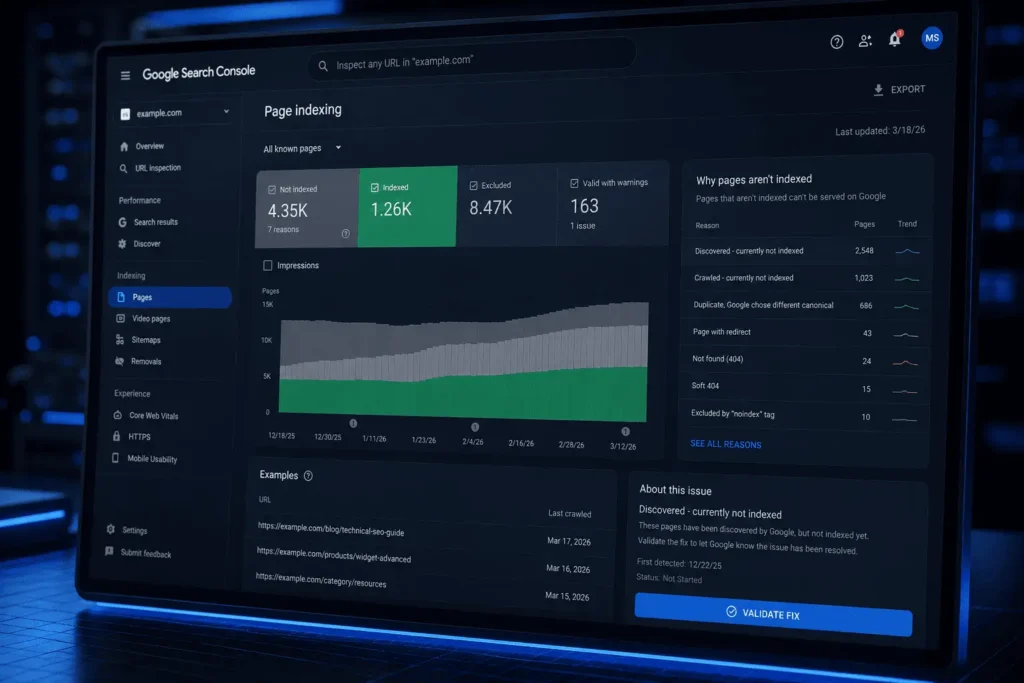Image resolution: width=1024 pixels, height=683 pixels.
Task: Open the help question mark icon
Action: [837, 42]
